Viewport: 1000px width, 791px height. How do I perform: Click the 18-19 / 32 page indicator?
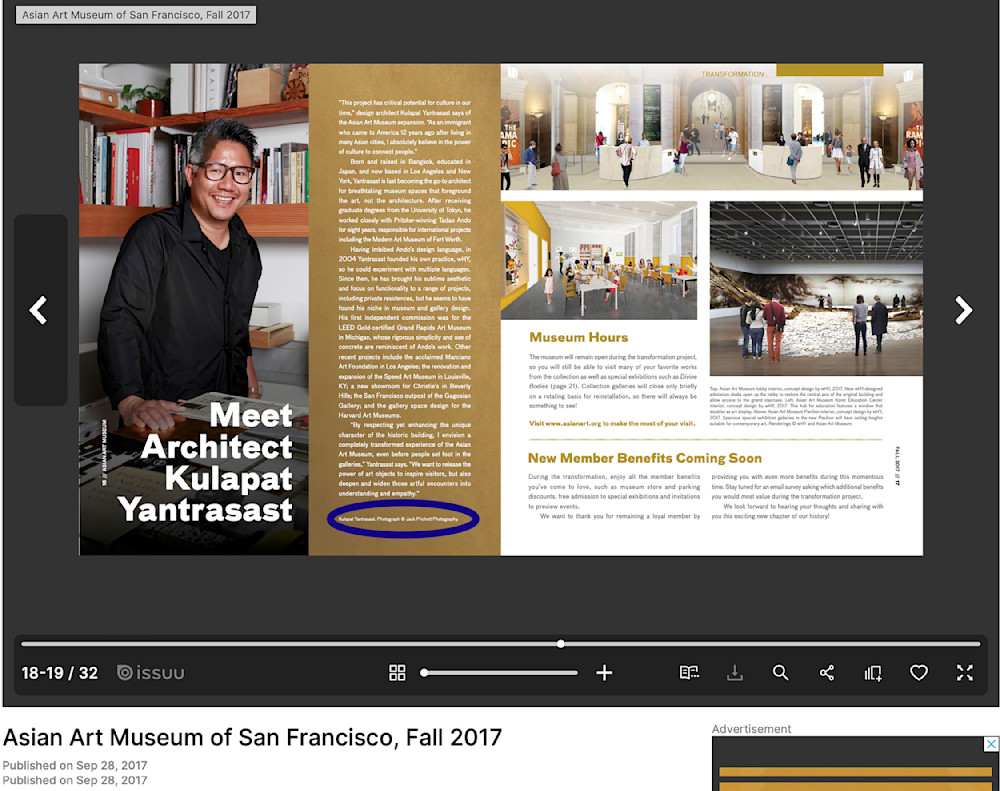(x=59, y=673)
